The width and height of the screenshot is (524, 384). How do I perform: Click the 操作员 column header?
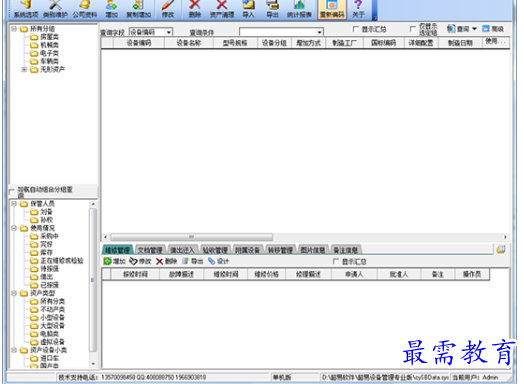(x=472, y=274)
